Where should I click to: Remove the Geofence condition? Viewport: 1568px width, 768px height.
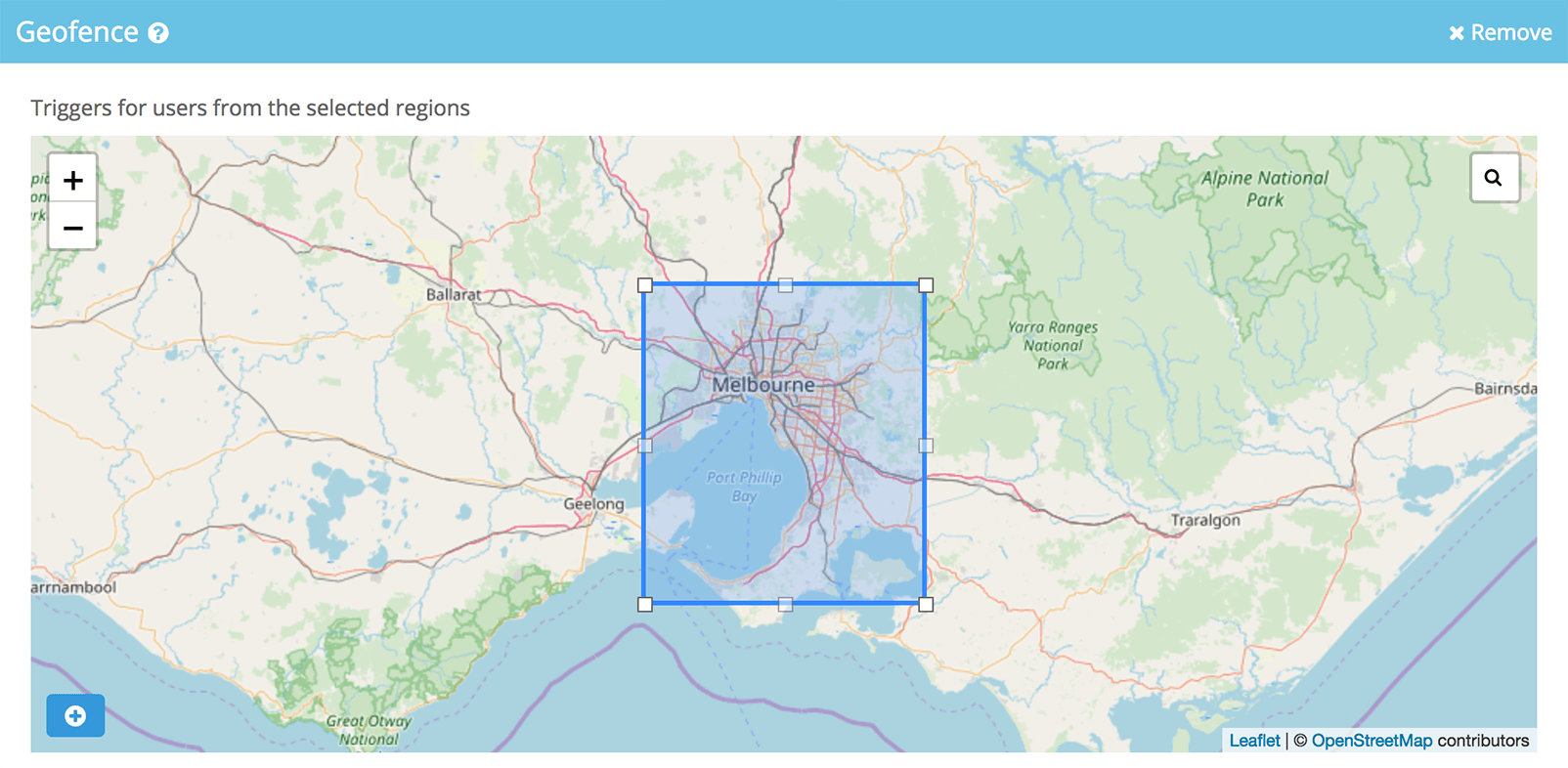coord(1500,32)
